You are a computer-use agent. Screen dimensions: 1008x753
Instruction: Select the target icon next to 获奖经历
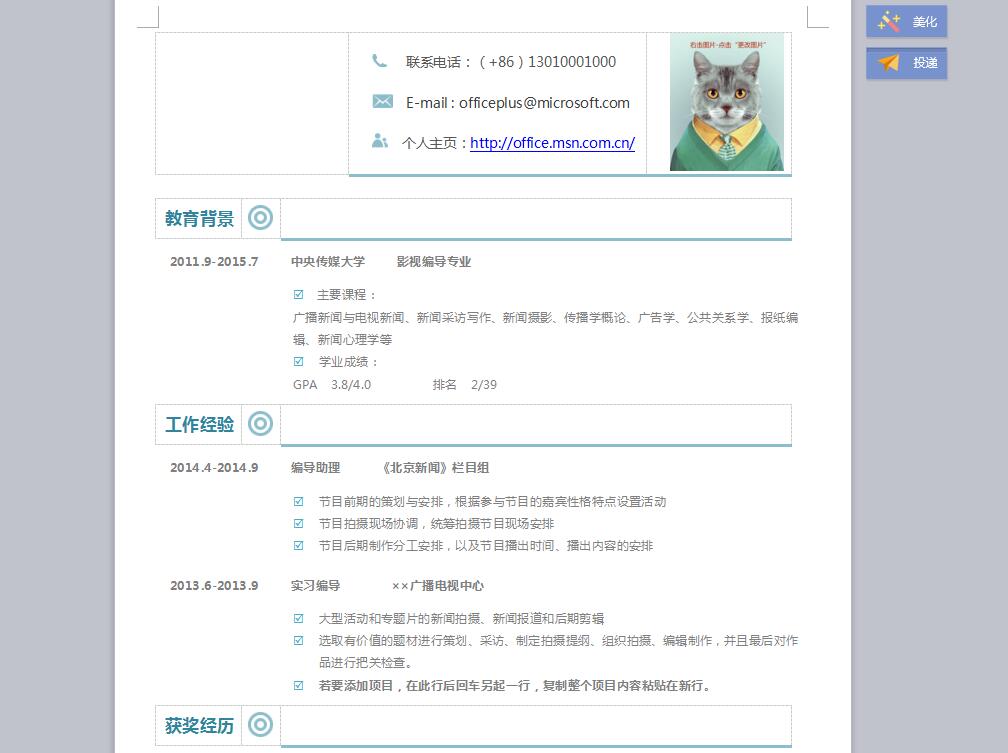tap(260, 725)
